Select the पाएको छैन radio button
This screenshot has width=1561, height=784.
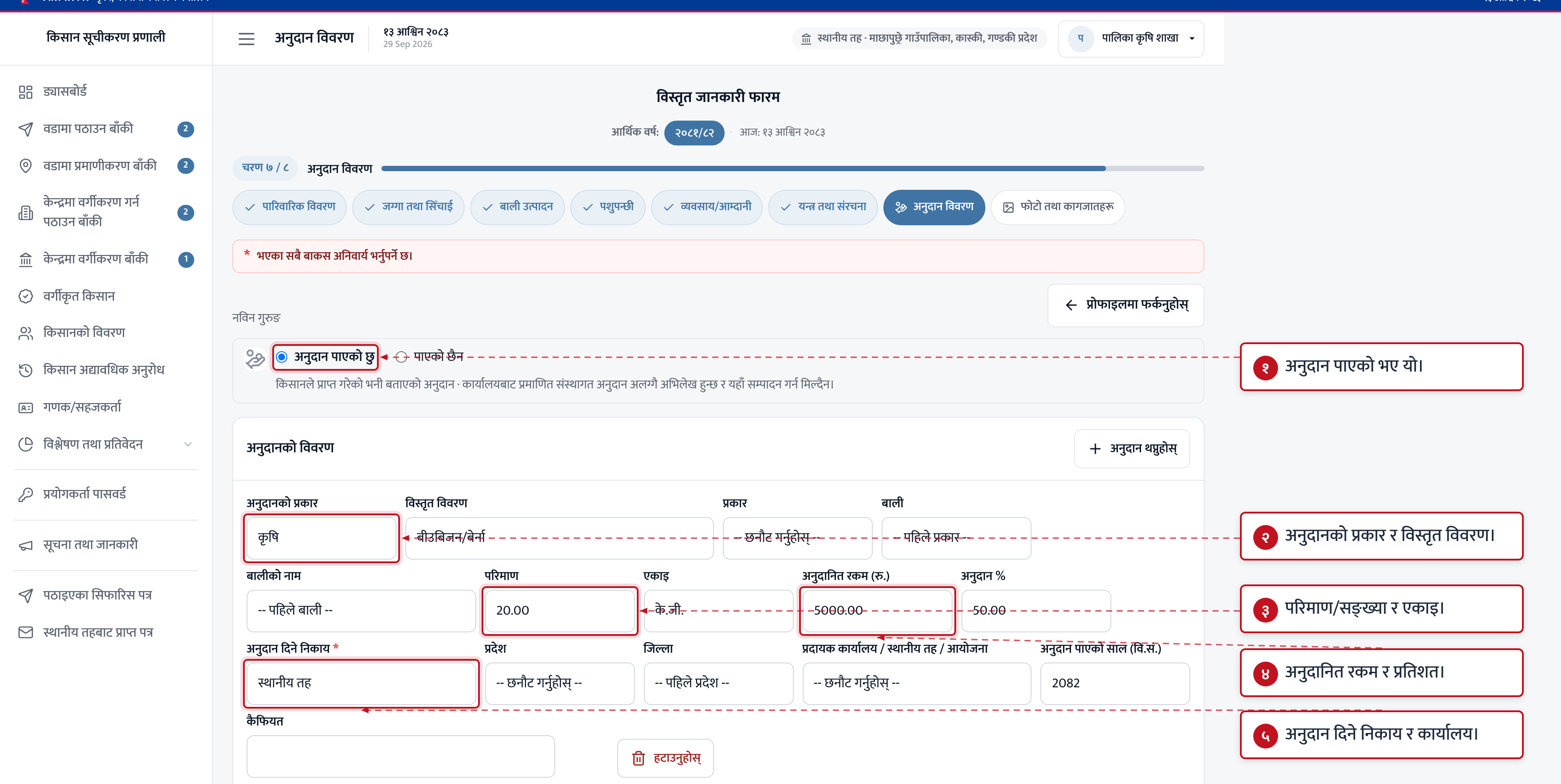[x=400, y=357]
